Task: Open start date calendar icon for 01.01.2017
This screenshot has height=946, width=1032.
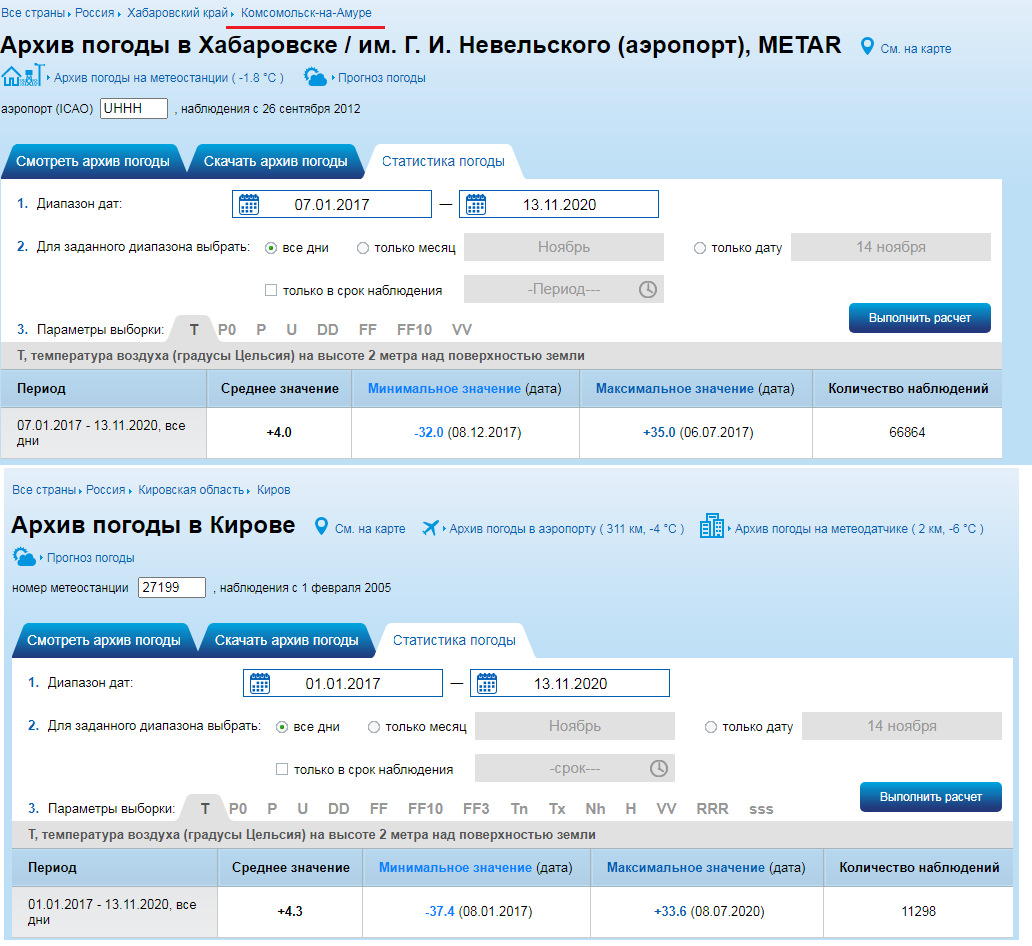Action: (260, 683)
